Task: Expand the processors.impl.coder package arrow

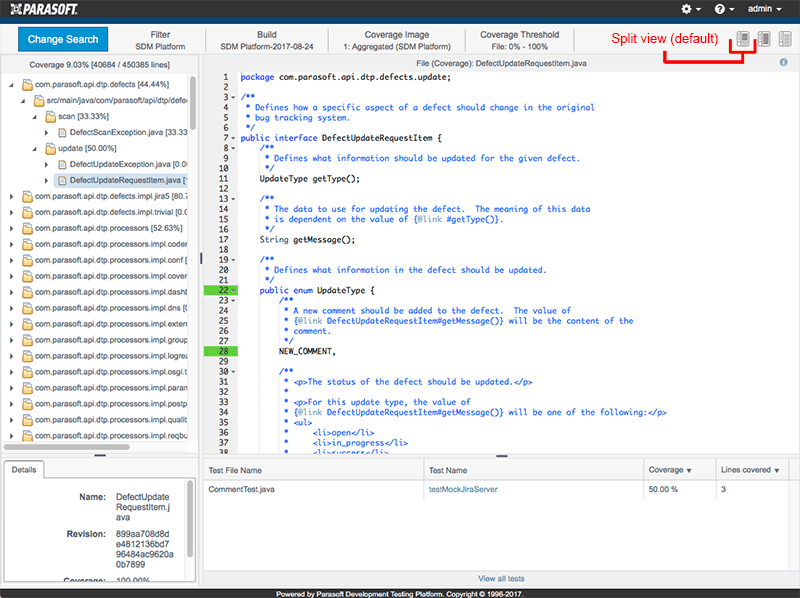Action: pos(11,244)
